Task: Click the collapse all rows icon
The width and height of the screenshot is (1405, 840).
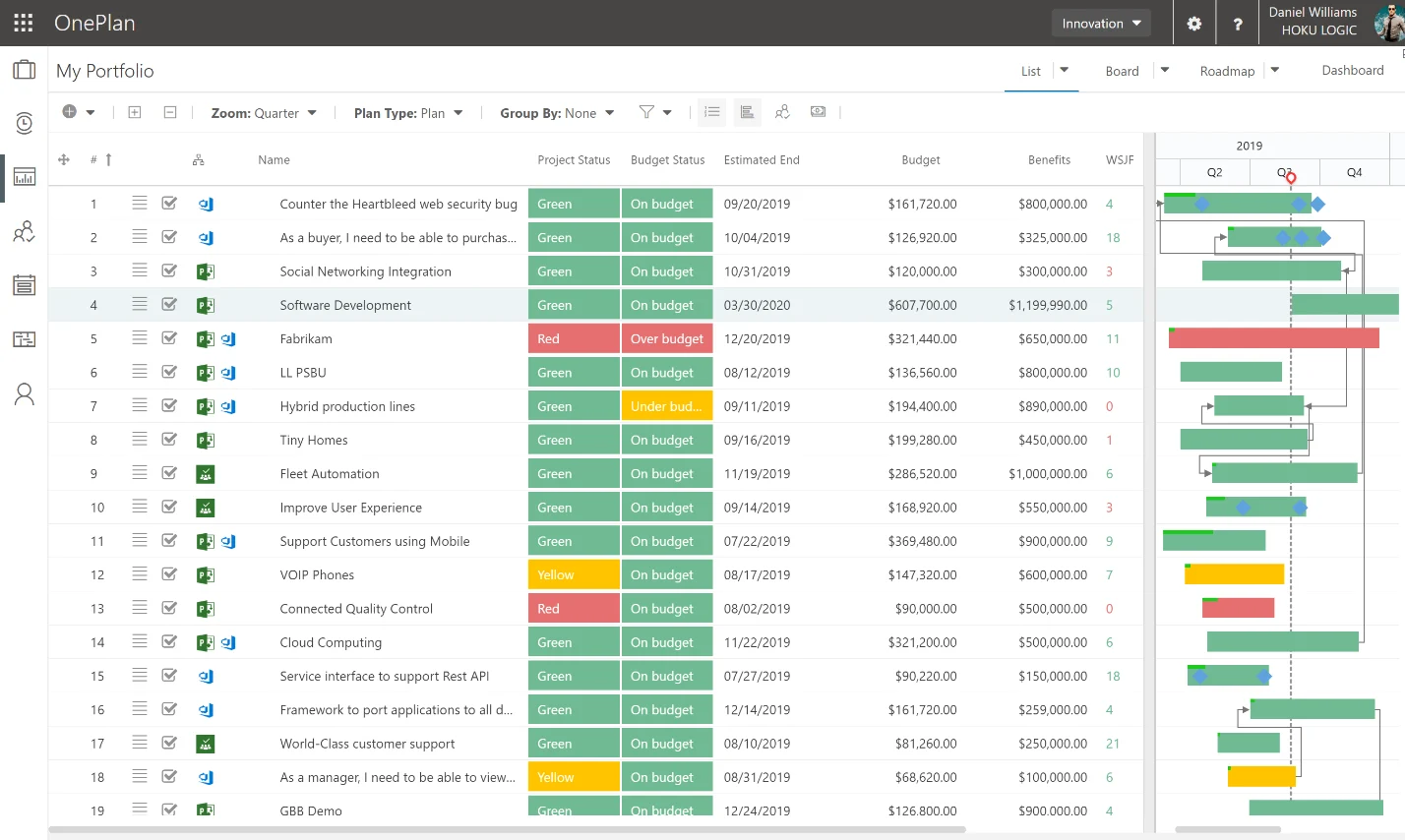Action: (170, 112)
